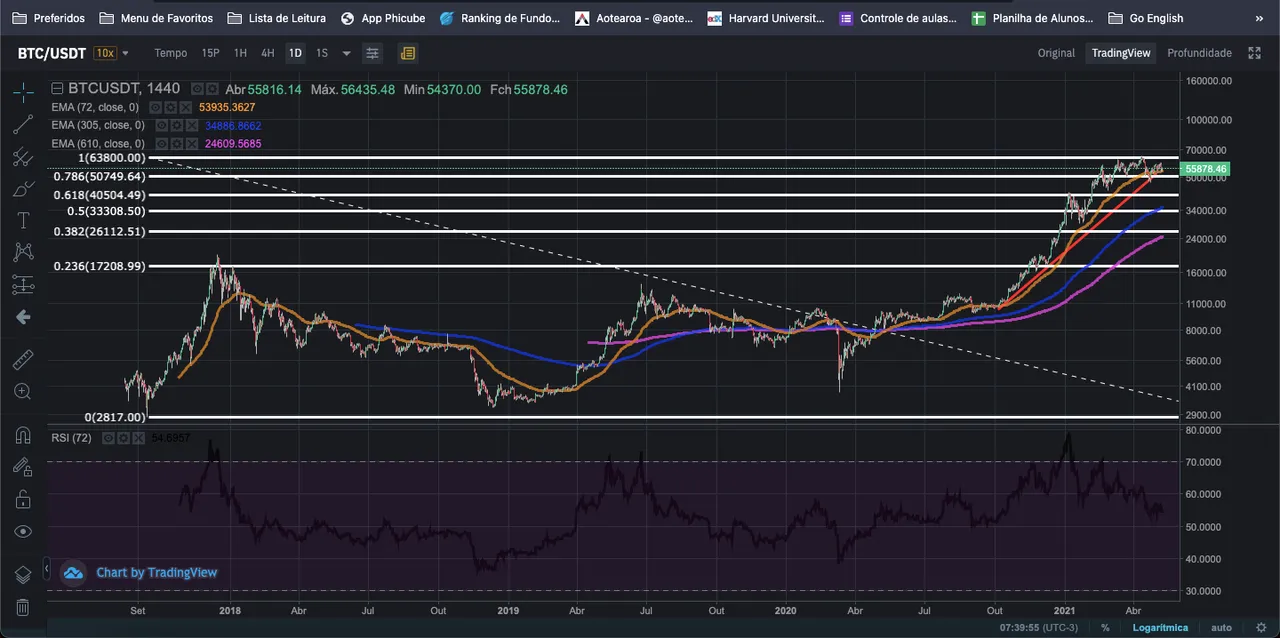Click the EMA 72 value 53935.3627
1280x638 pixels.
tap(227, 107)
